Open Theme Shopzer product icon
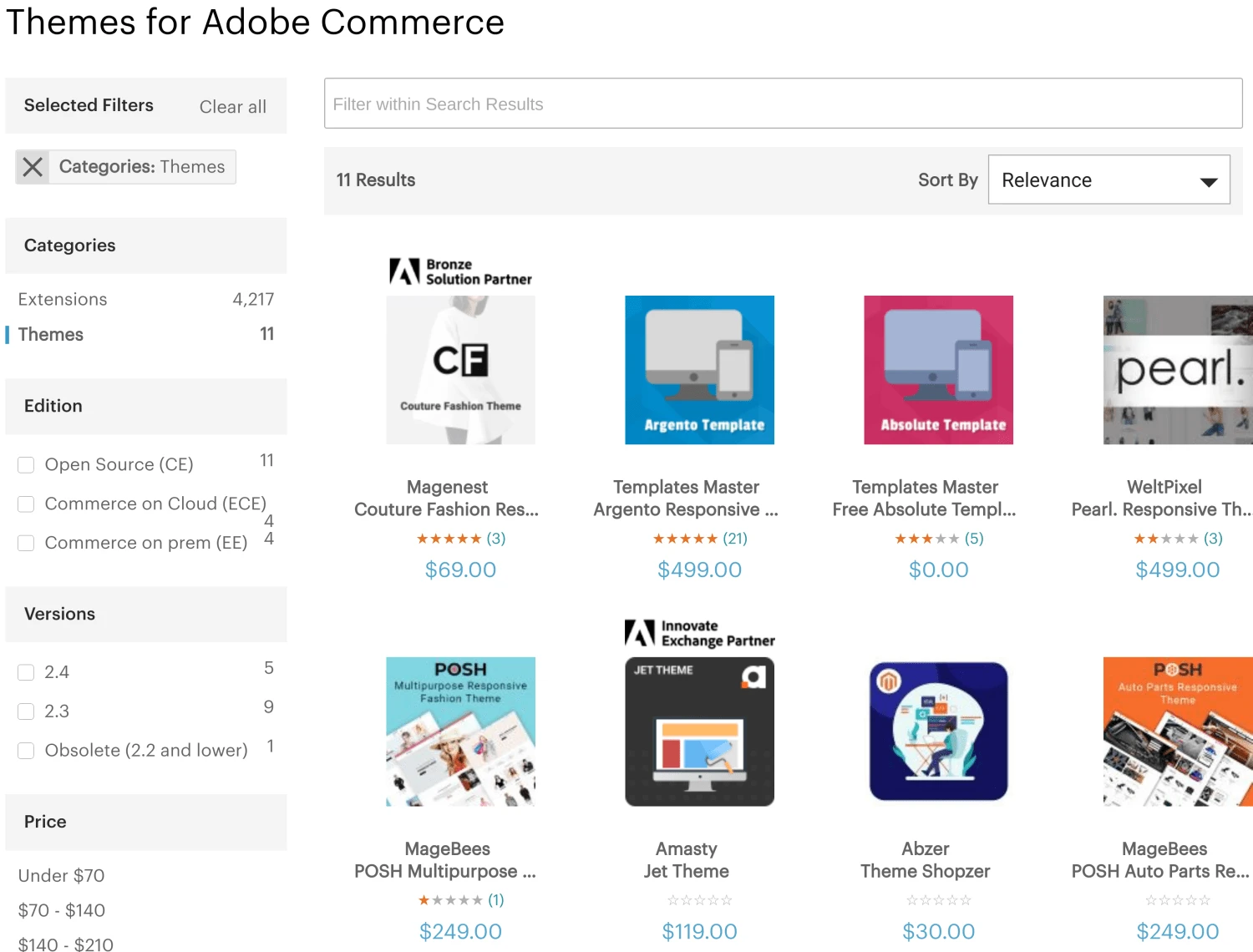 point(938,732)
